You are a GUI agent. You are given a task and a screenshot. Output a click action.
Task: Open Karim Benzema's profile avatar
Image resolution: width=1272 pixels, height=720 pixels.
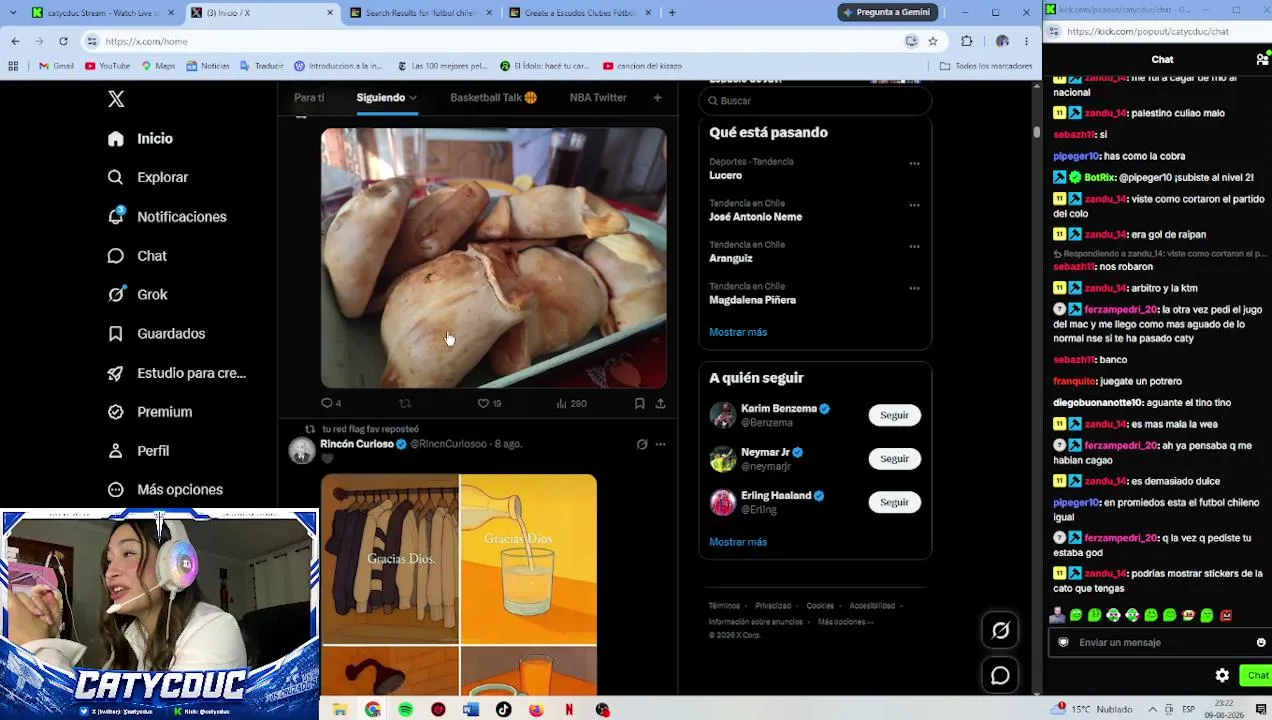pyautogui.click(x=722, y=415)
